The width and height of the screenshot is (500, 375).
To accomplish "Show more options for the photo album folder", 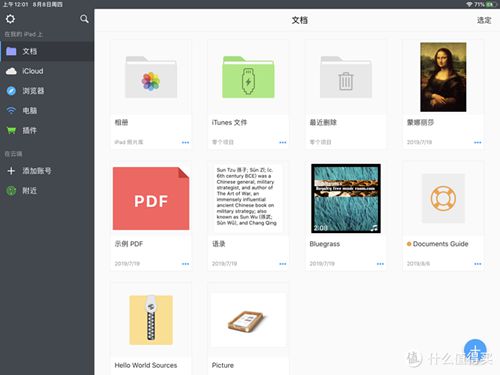I will point(185,142).
